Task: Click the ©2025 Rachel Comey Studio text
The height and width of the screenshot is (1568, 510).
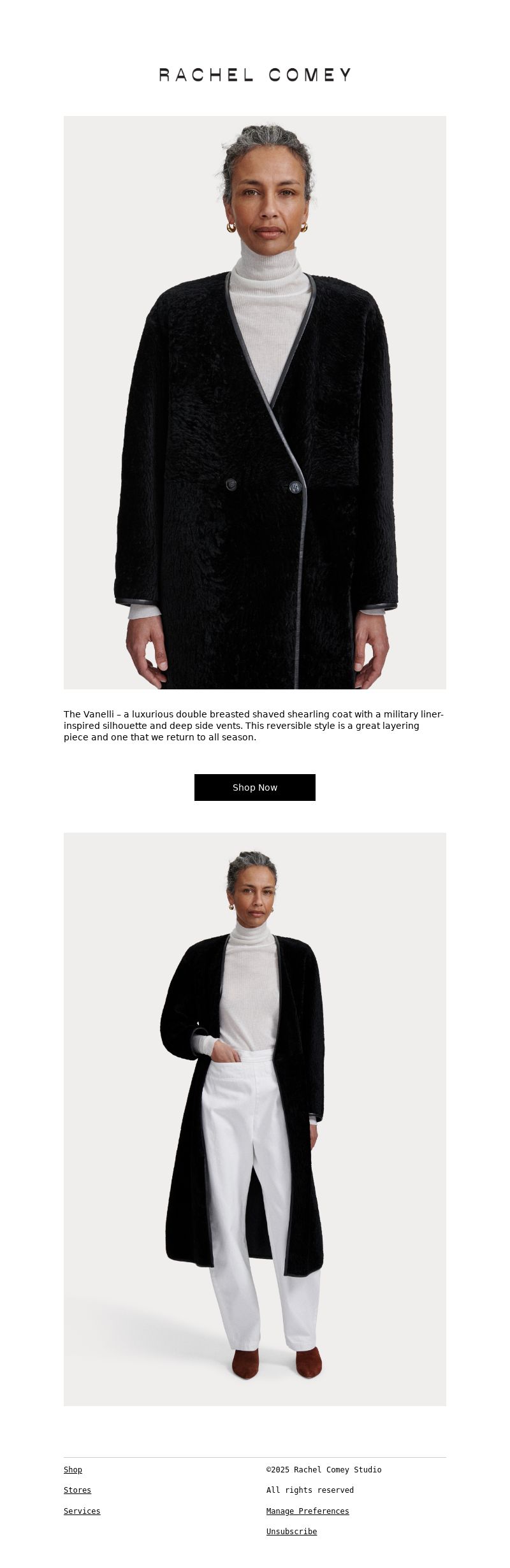Action: pos(324,1469)
